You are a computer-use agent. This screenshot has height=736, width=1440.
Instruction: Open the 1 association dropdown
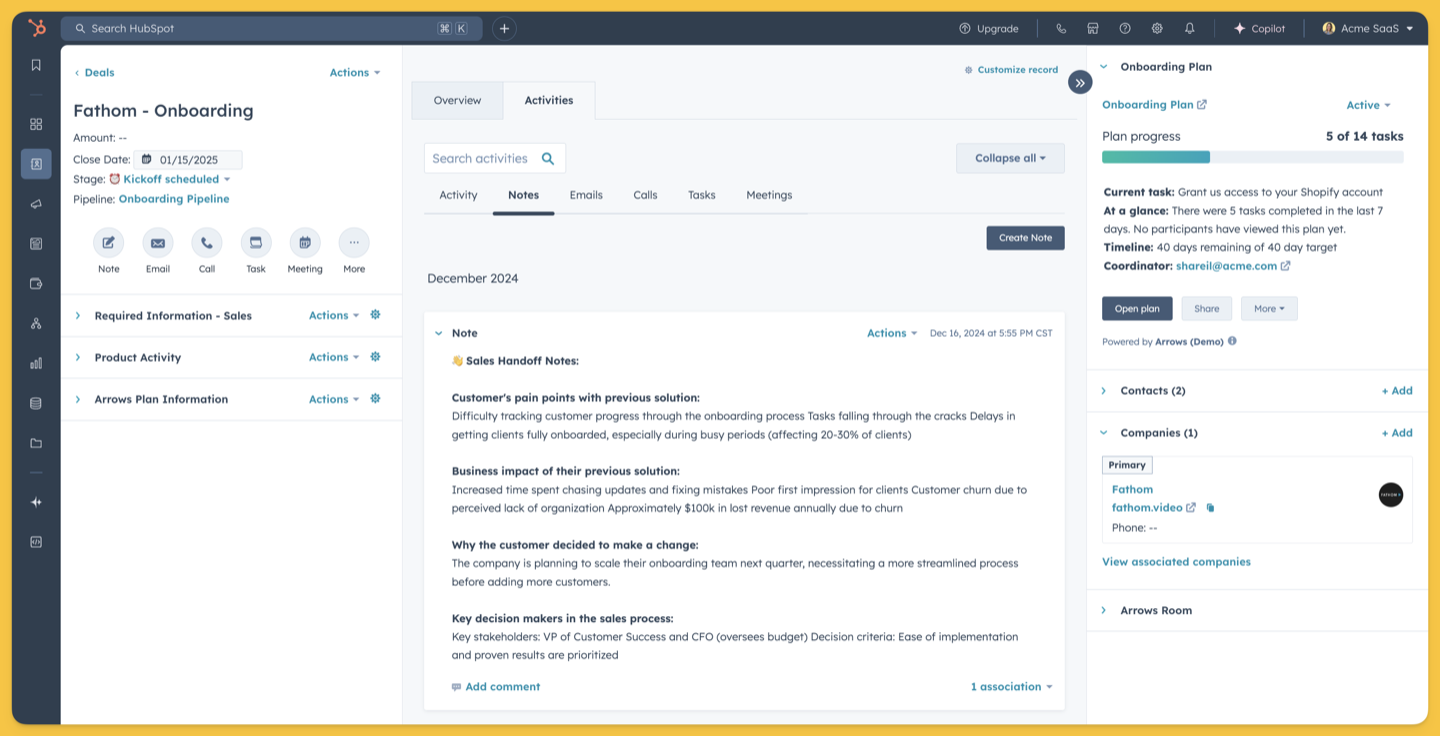click(1011, 687)
